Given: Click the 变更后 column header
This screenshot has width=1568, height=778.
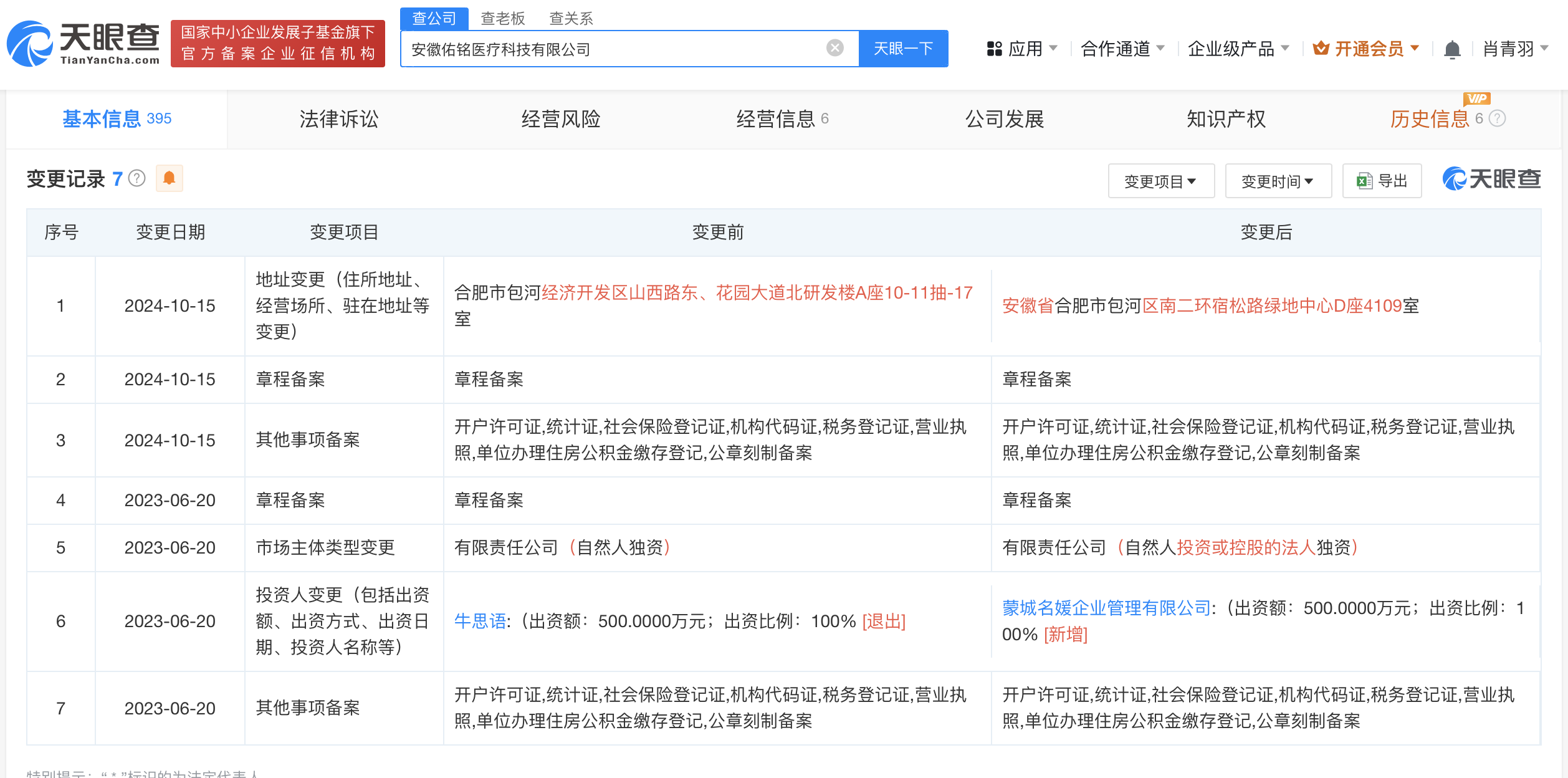Looking at the screenshot, I should tap(1266, 232).
